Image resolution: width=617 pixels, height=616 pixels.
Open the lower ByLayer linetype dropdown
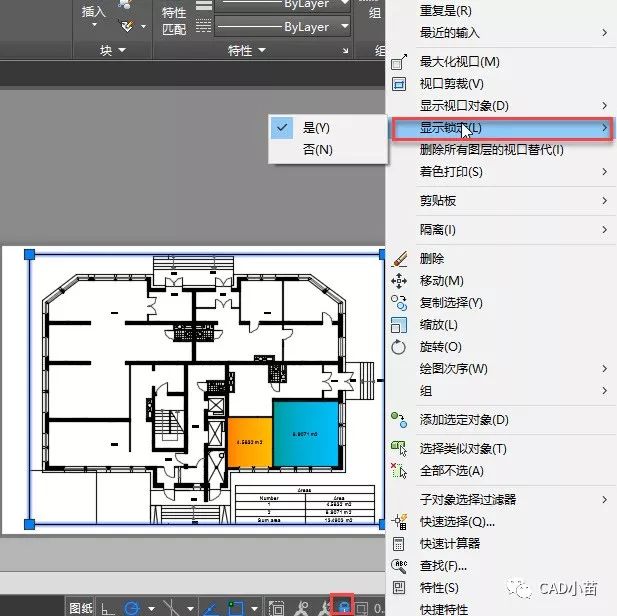coord(344,27)
